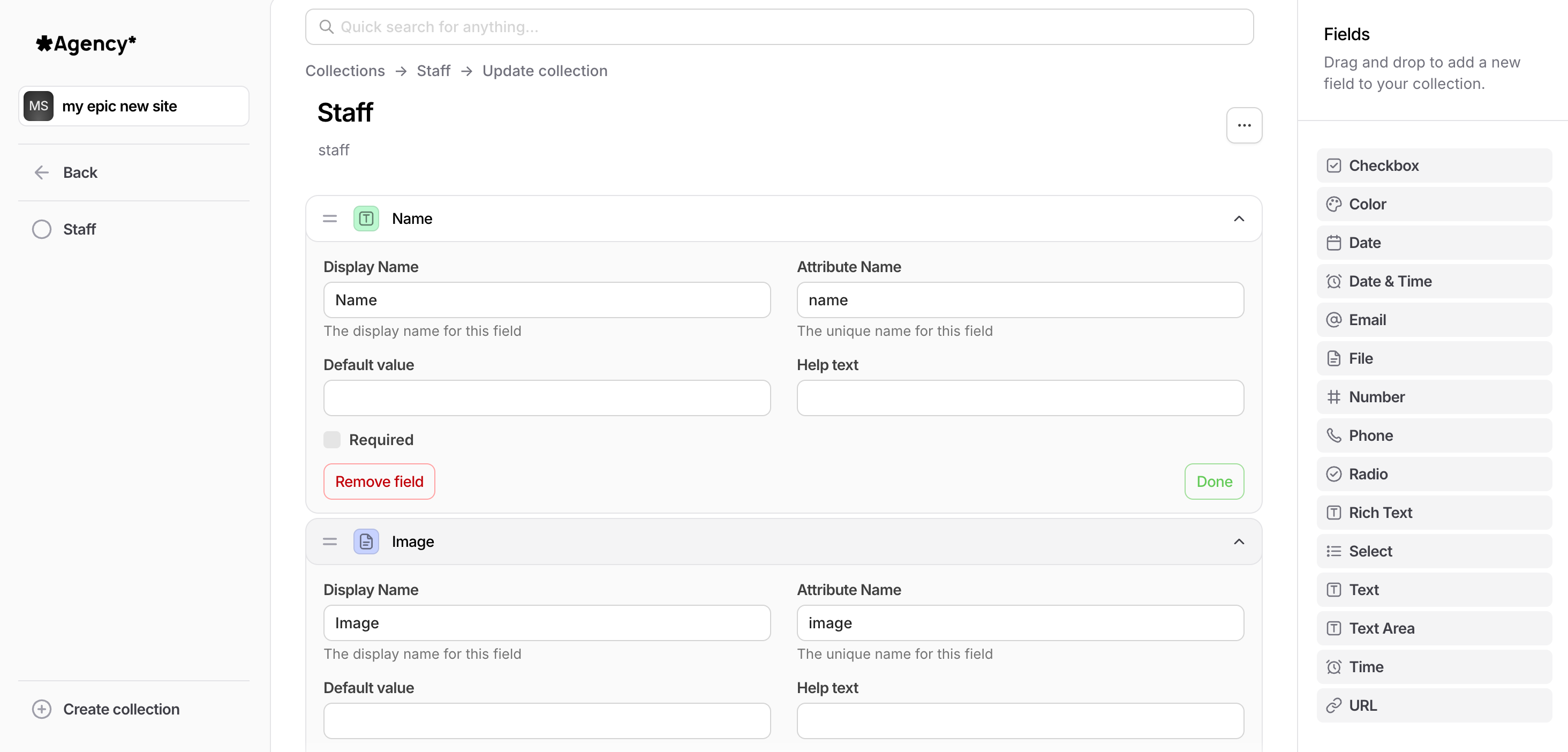Screen dimensions: 1568x752
Task: Click the search magnifier icon
Action: [326, 27]
